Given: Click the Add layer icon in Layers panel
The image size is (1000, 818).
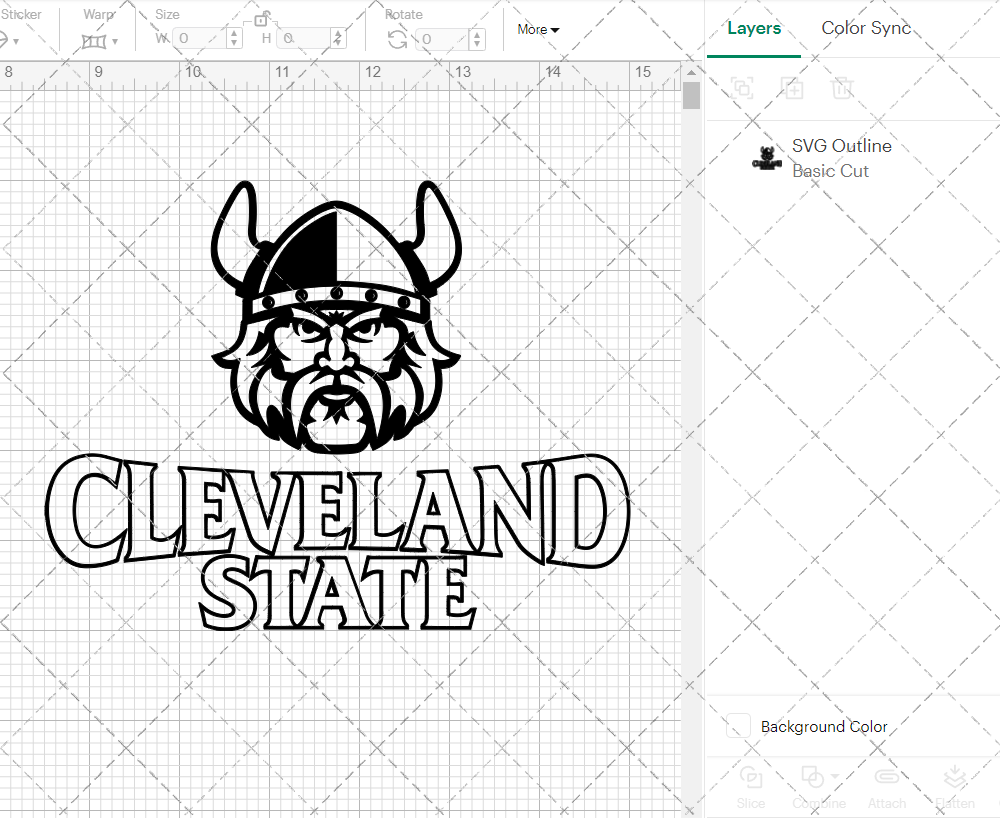Looking at the screenshot, I should [x=793, y=88].
